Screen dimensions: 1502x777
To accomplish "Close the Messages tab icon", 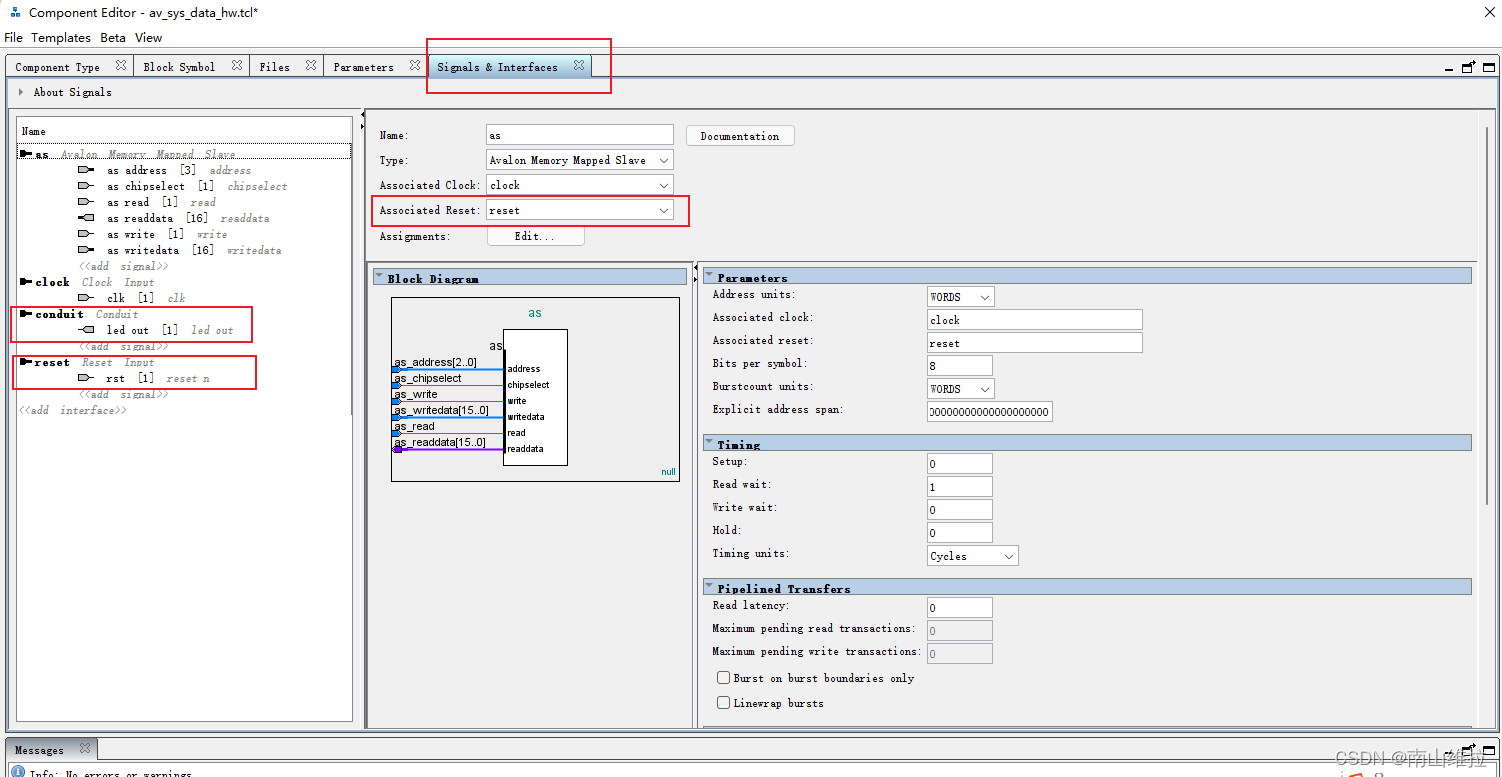I will tap(85, 748).
